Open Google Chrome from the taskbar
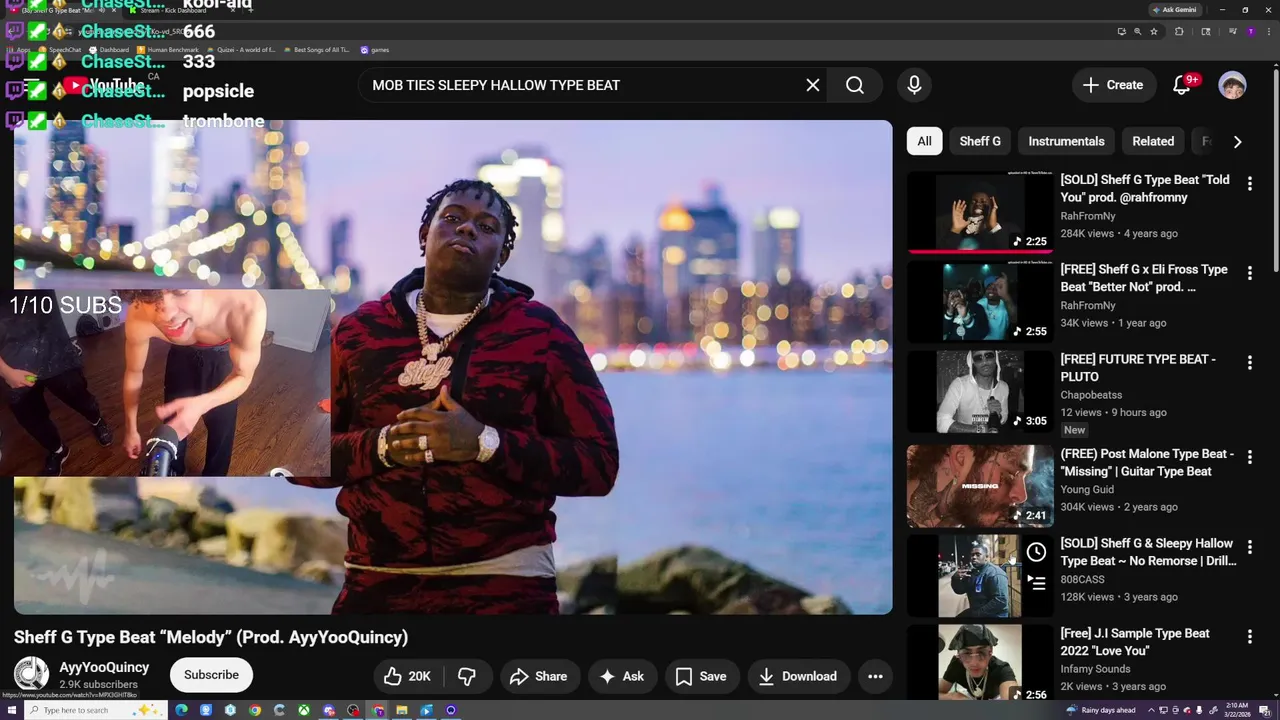This screenshot has width=1280, height=720. (x=255, y=710)
